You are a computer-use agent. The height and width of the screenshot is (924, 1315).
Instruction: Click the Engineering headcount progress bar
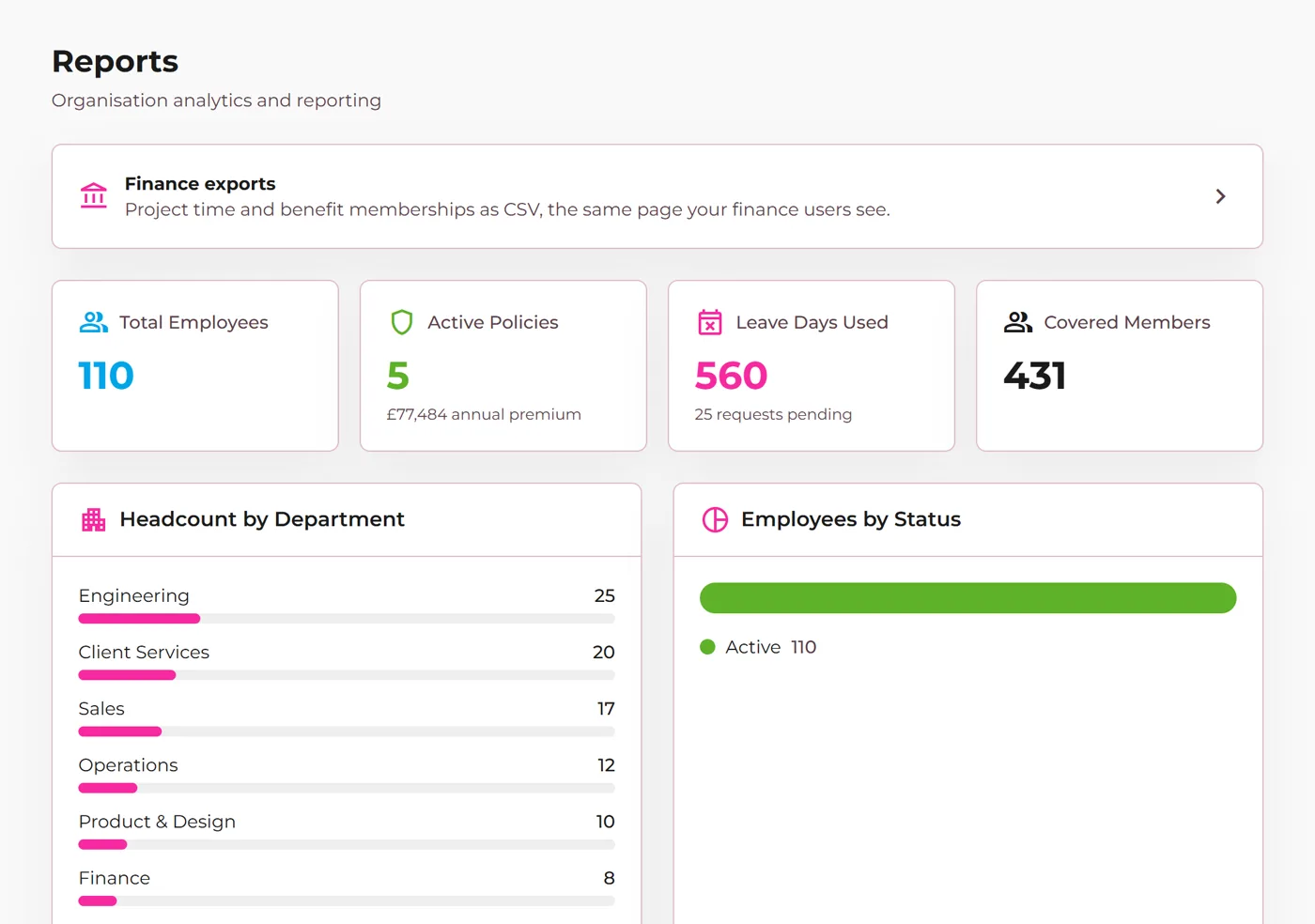(347, 619)
